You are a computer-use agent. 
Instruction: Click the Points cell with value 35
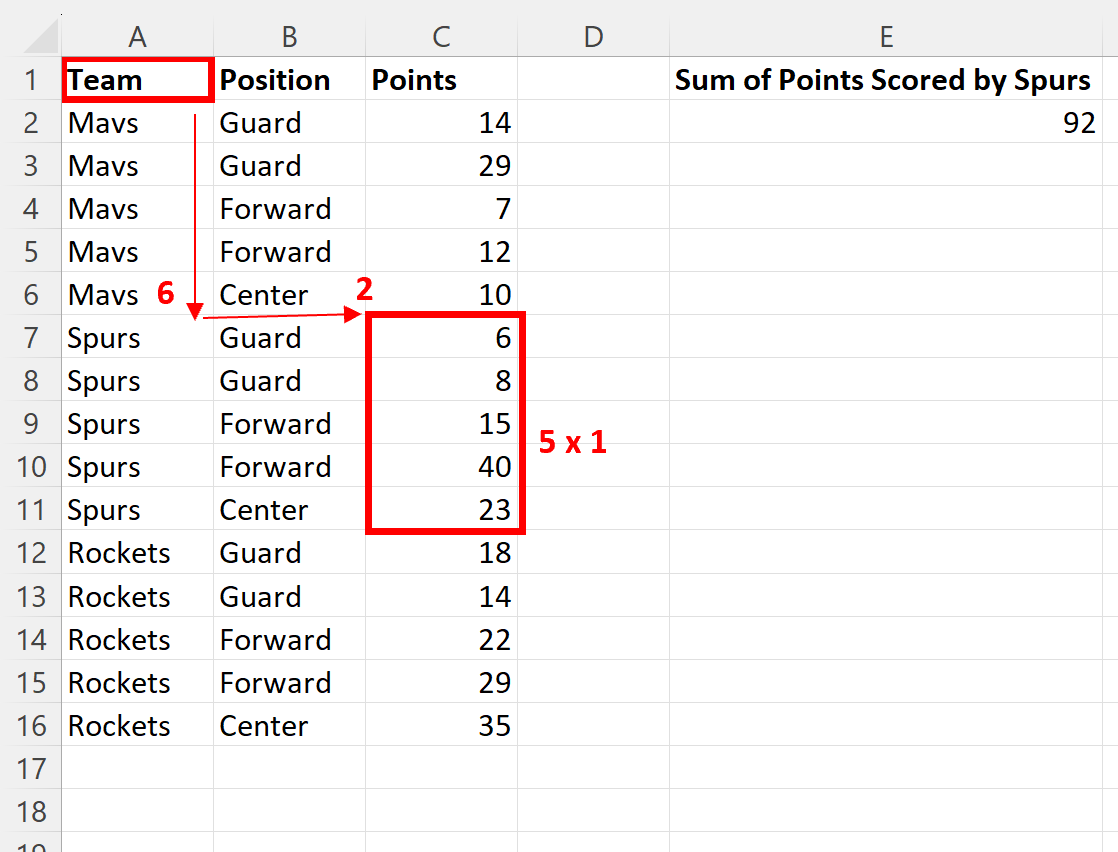441,725
